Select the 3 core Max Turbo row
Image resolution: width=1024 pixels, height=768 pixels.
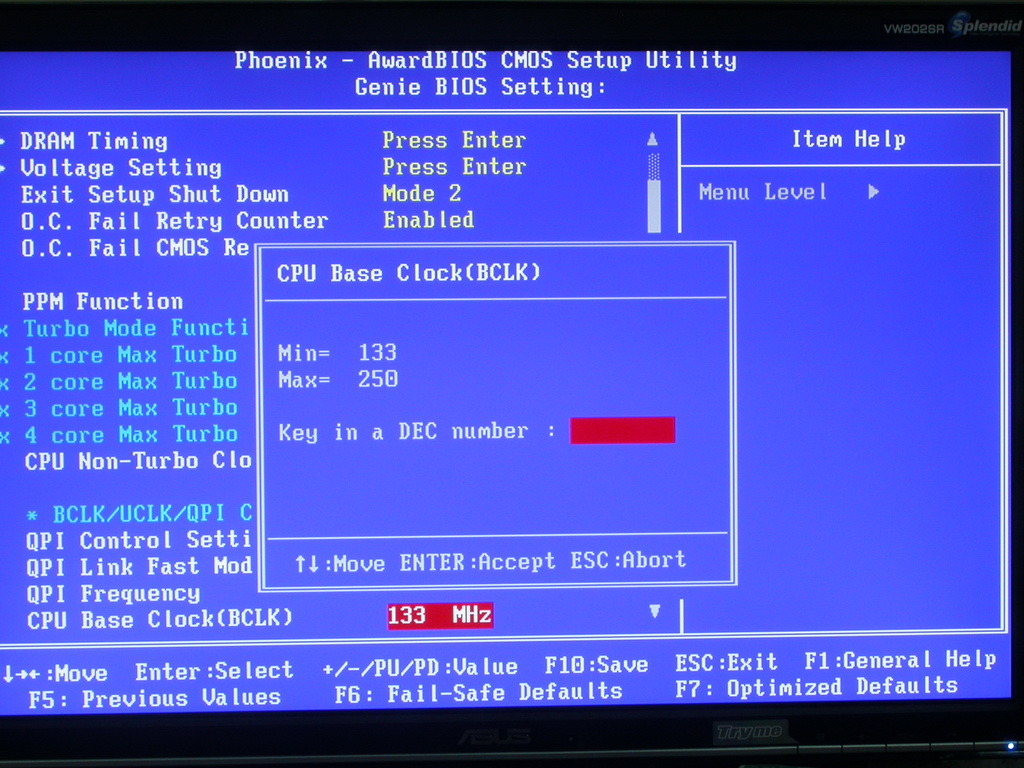131,408
